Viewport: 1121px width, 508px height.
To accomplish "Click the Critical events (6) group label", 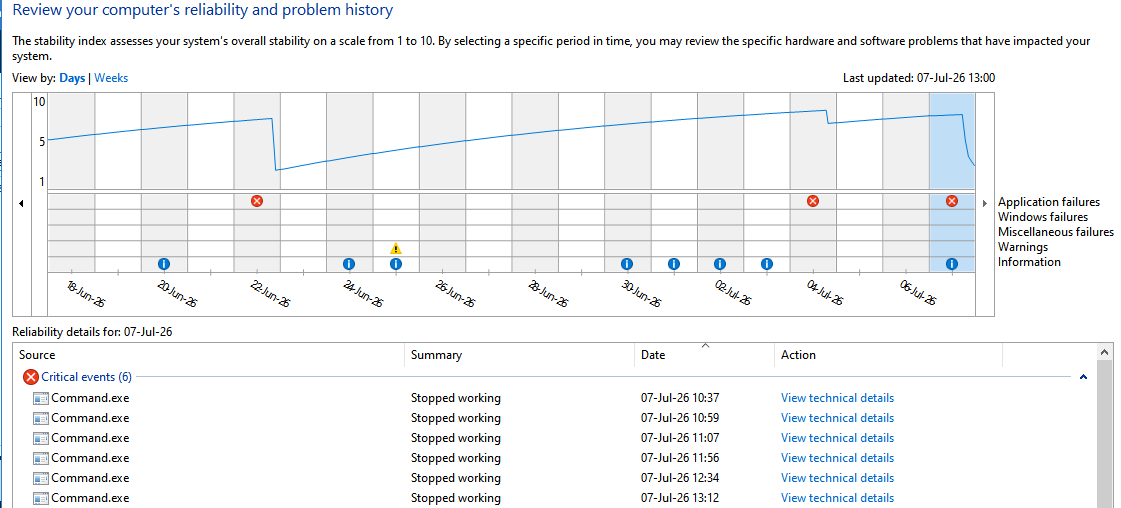I will pos(87,377).
